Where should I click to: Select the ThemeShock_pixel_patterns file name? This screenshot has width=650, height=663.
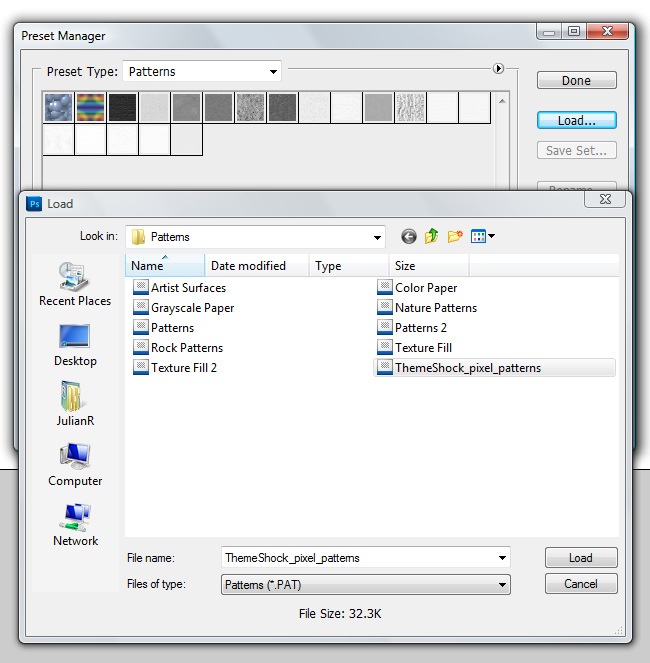(x=468, y=368)
